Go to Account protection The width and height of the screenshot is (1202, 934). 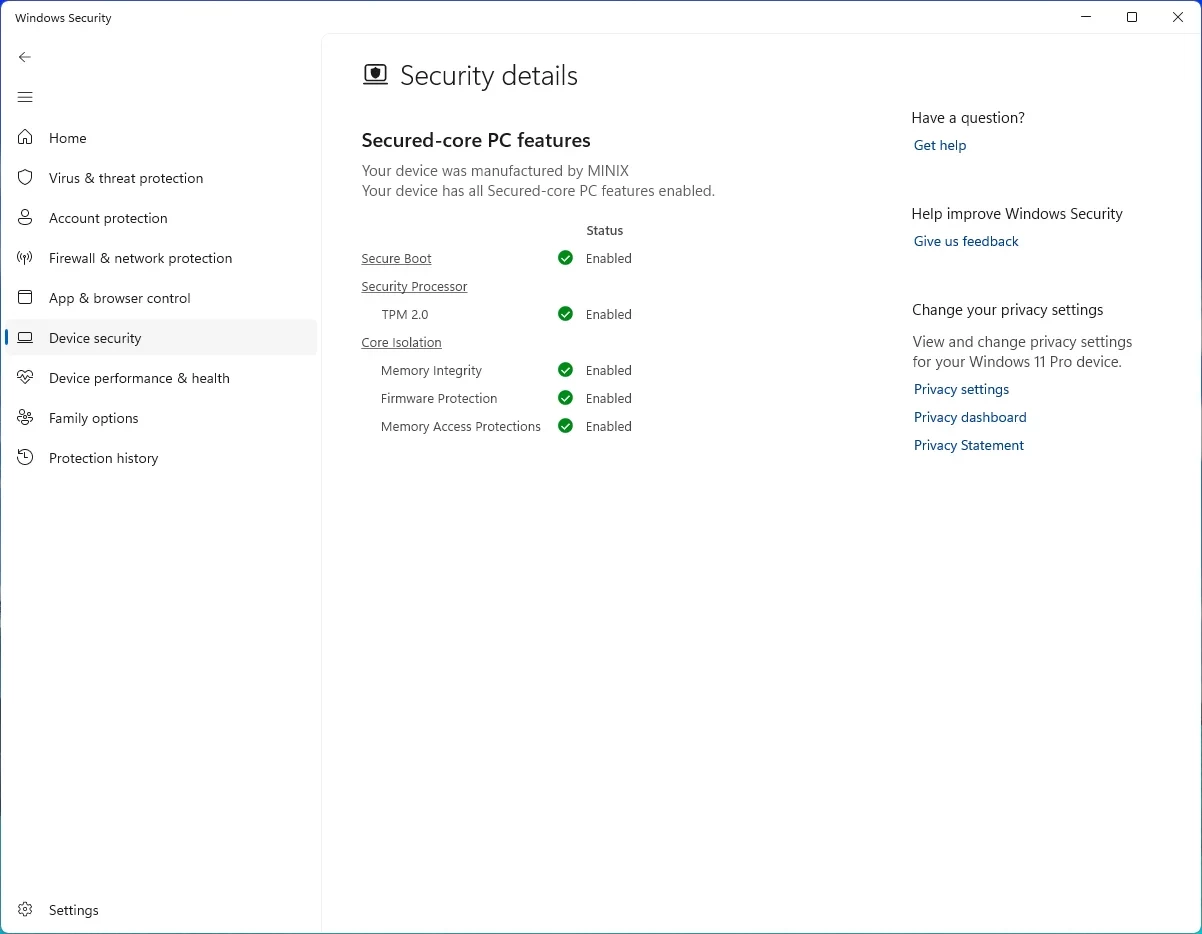[x=161, y=218]
